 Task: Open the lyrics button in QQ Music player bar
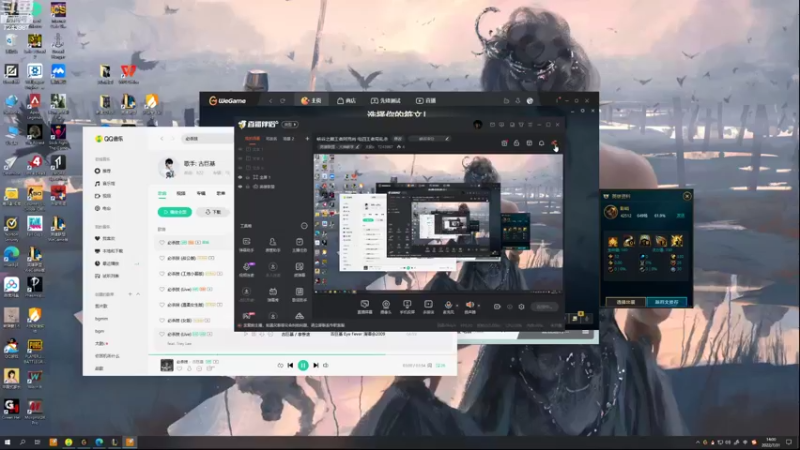(x=430, y=365)
